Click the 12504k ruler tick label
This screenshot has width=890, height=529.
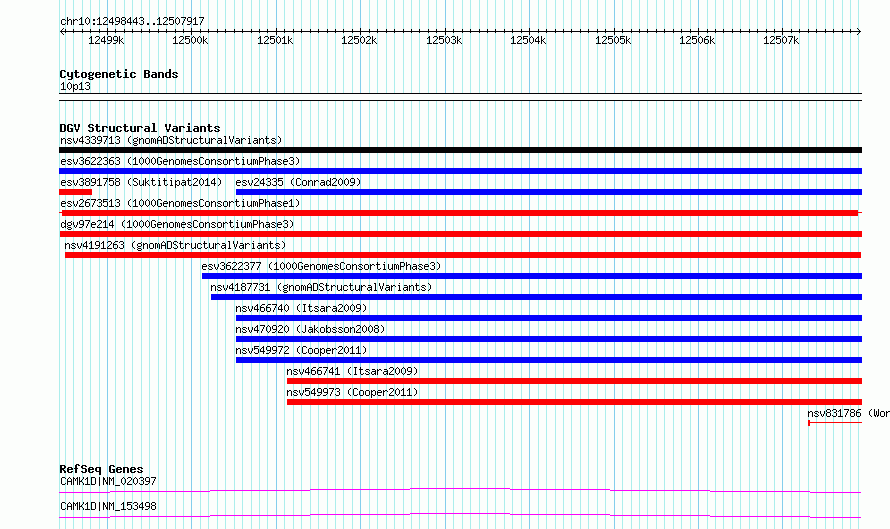(x=528, y=40)
